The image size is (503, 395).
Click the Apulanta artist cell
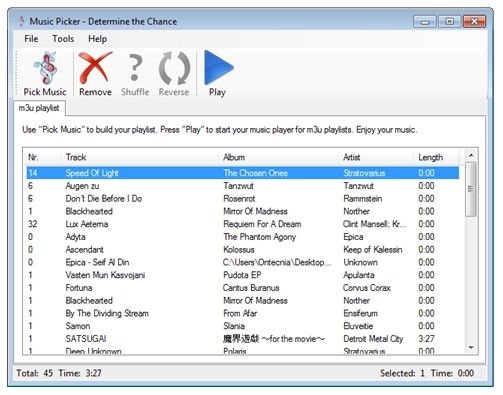click(x=359, y=275)
